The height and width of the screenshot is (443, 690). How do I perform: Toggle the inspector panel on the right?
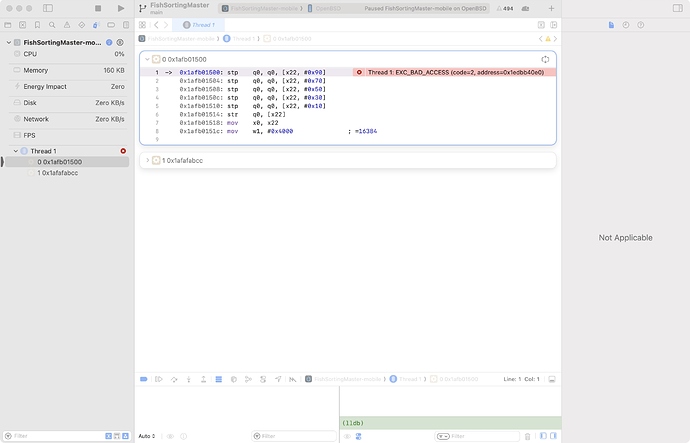678,8
